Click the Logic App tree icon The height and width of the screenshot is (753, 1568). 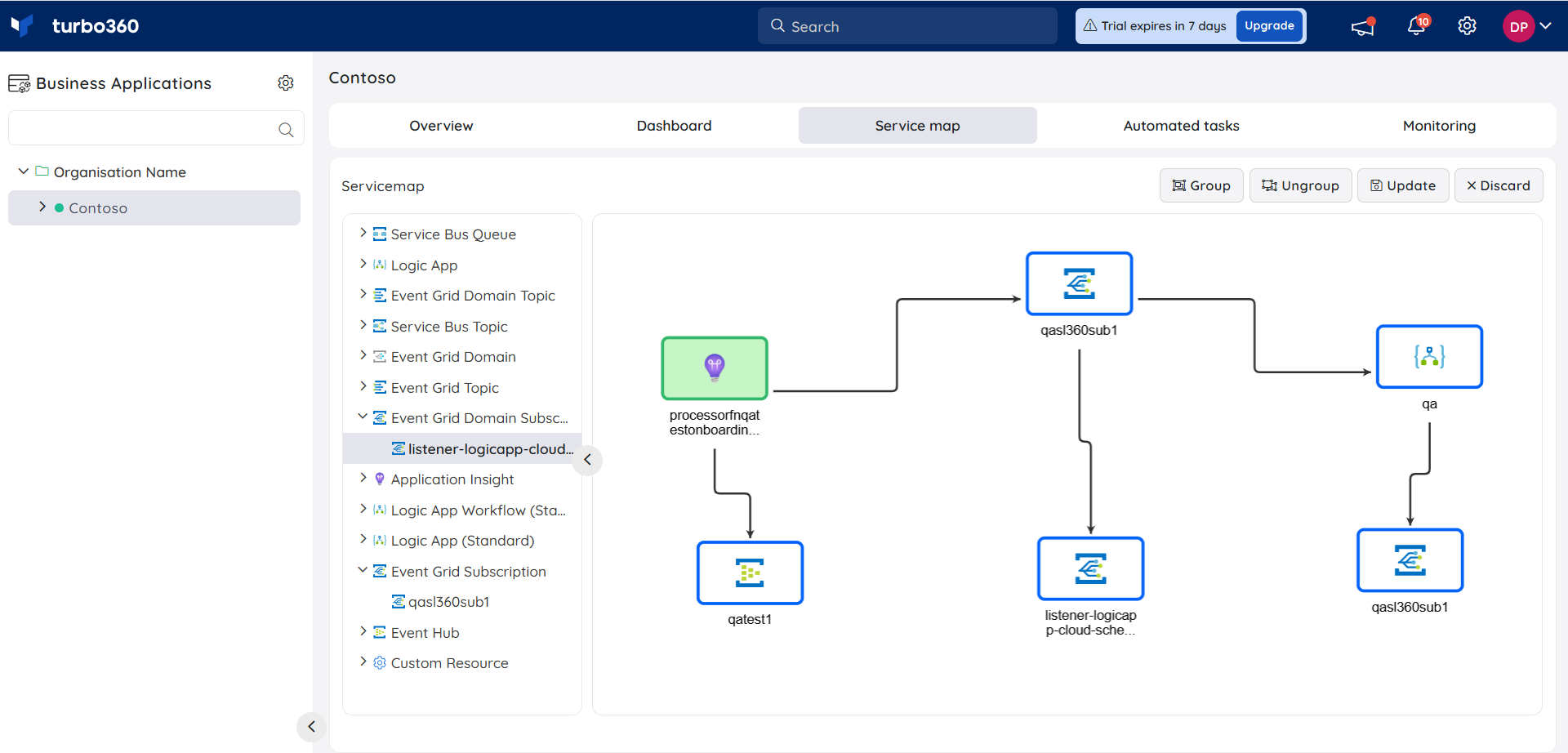pyautogui.click(x=380, y=265)
